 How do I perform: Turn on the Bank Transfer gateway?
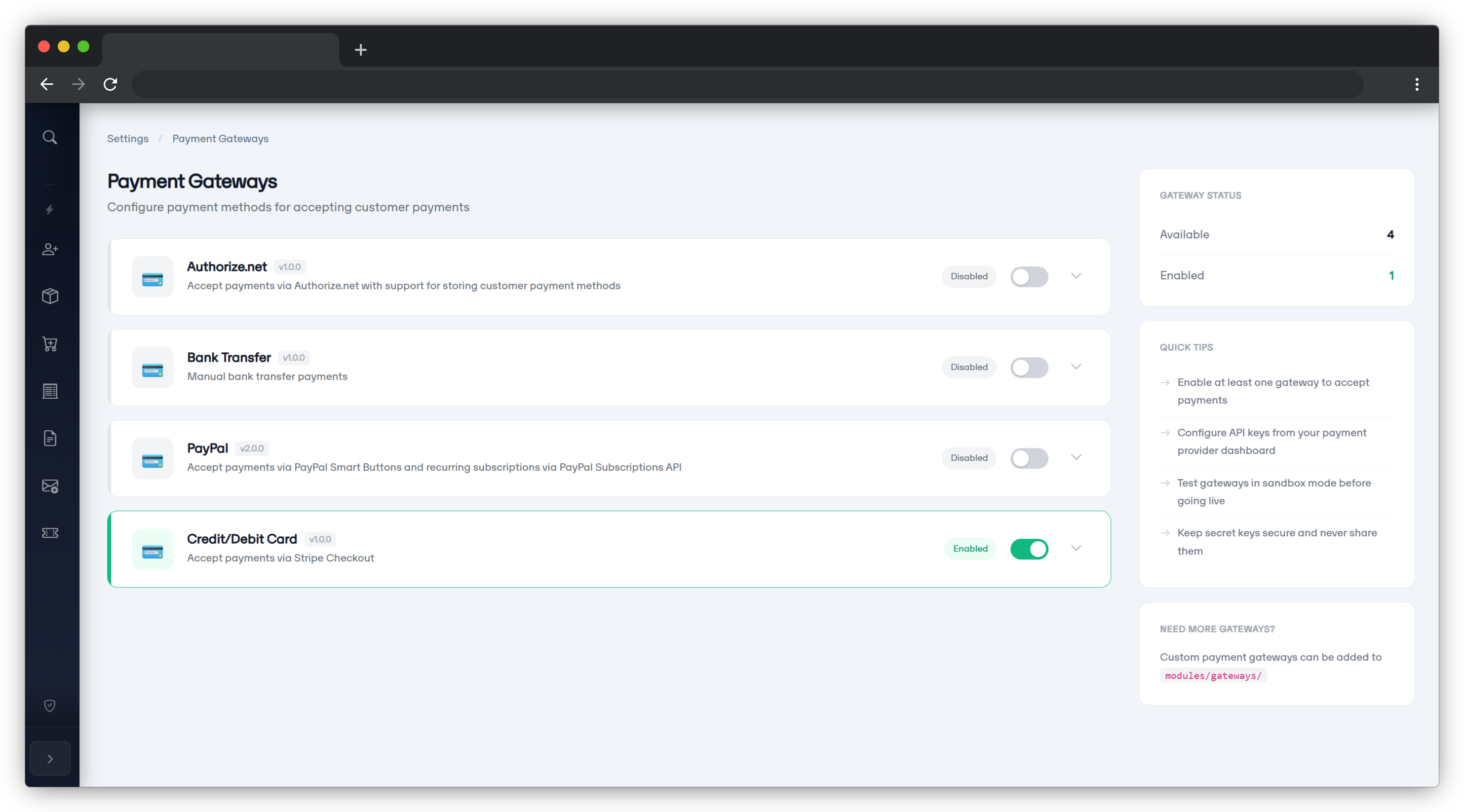(1029, 368)
